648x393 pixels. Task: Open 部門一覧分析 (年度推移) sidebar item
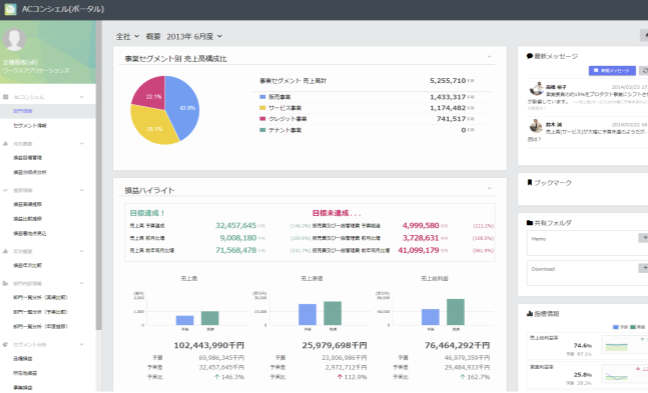(40, 326)
